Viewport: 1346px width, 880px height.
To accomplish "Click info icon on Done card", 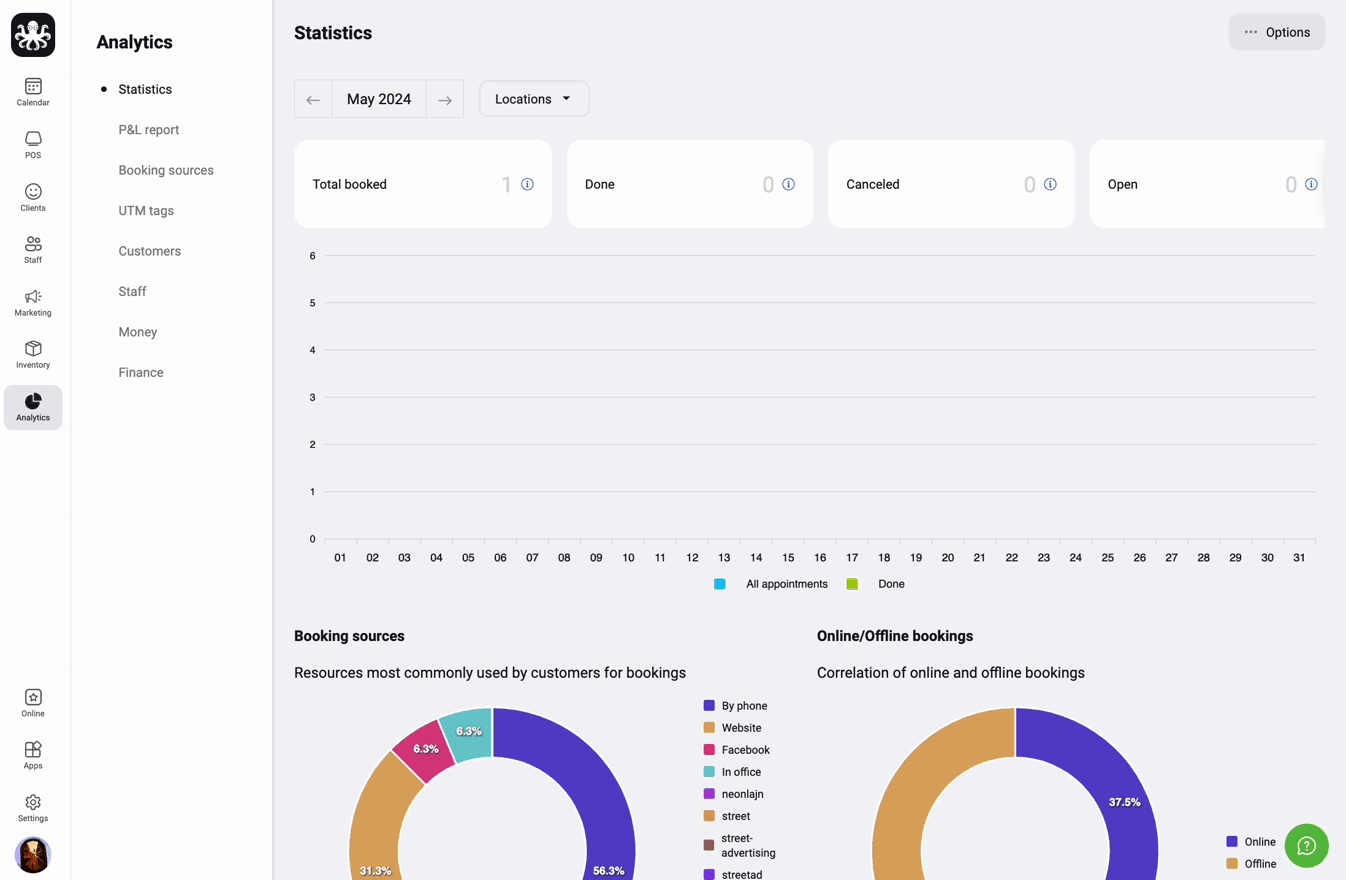I will point(789,184).
